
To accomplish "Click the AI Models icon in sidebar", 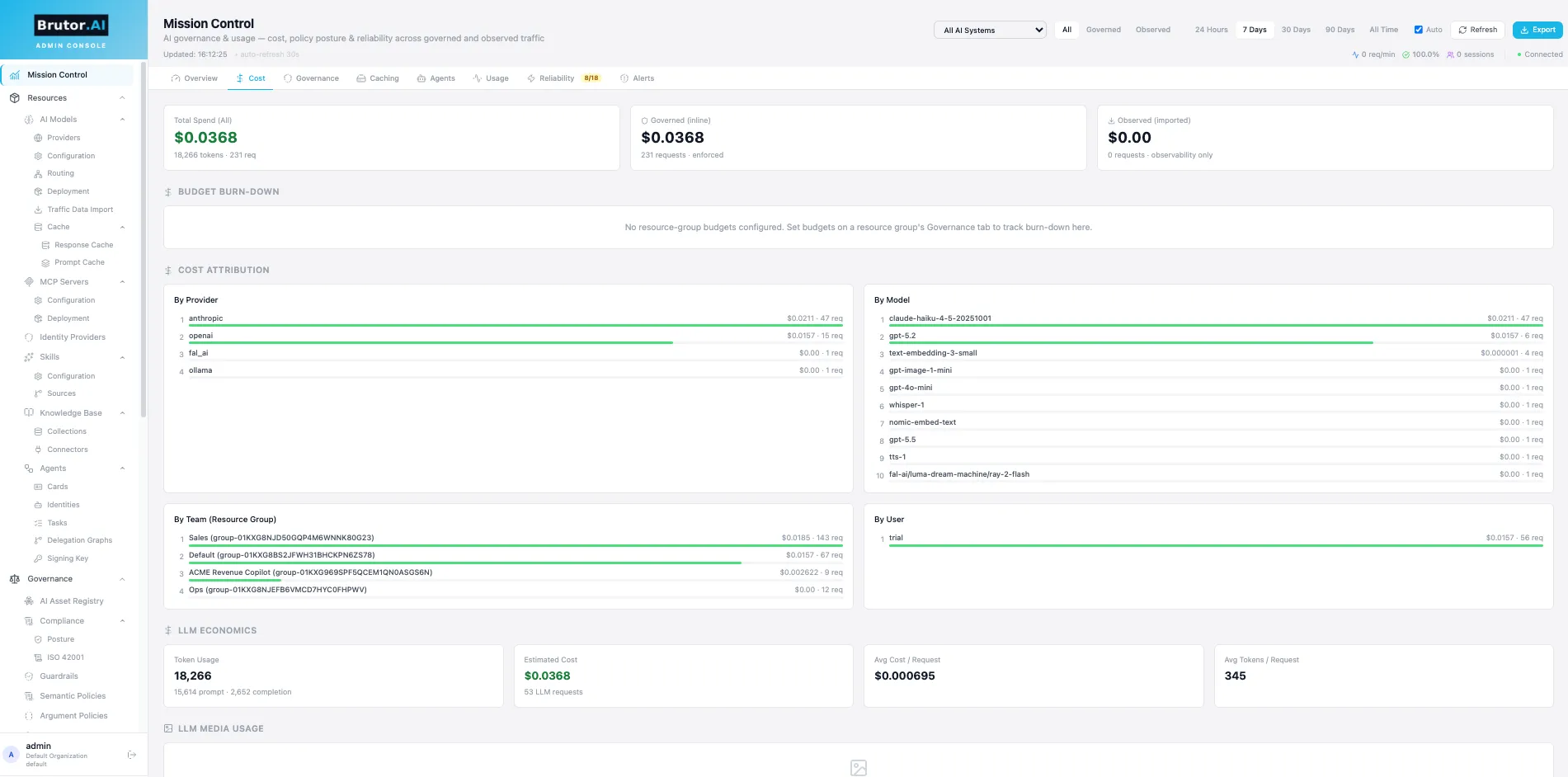I will (x=29, y=120).
